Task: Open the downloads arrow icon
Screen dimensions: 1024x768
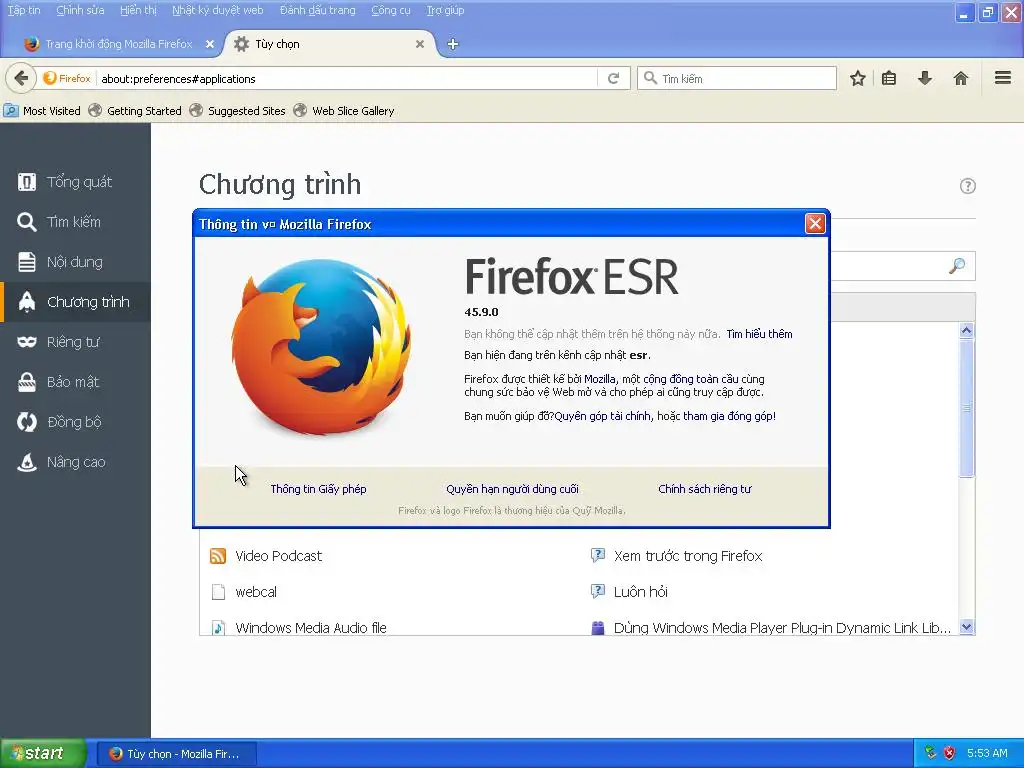Action: [x=925, y=78]
